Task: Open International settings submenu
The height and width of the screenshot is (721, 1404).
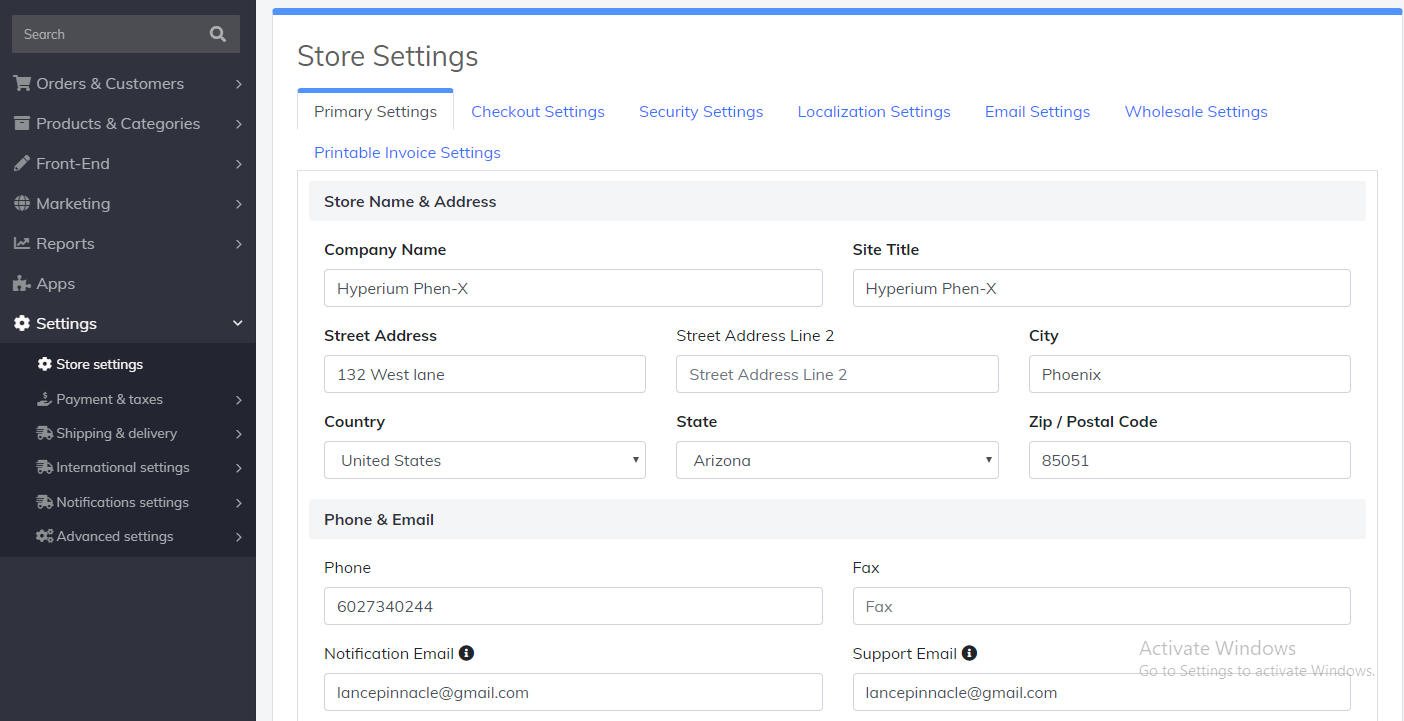Action: (x=128, y=467)
